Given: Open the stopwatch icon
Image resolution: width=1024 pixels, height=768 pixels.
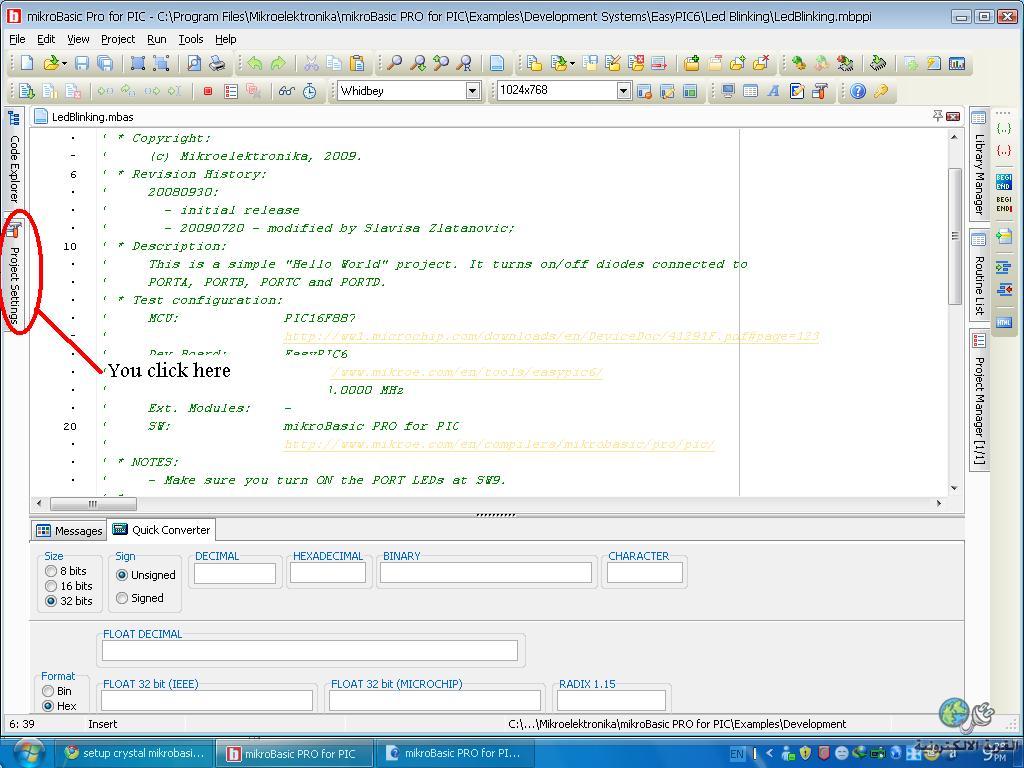Looking at the screenshot, I should tap(310, 91).
